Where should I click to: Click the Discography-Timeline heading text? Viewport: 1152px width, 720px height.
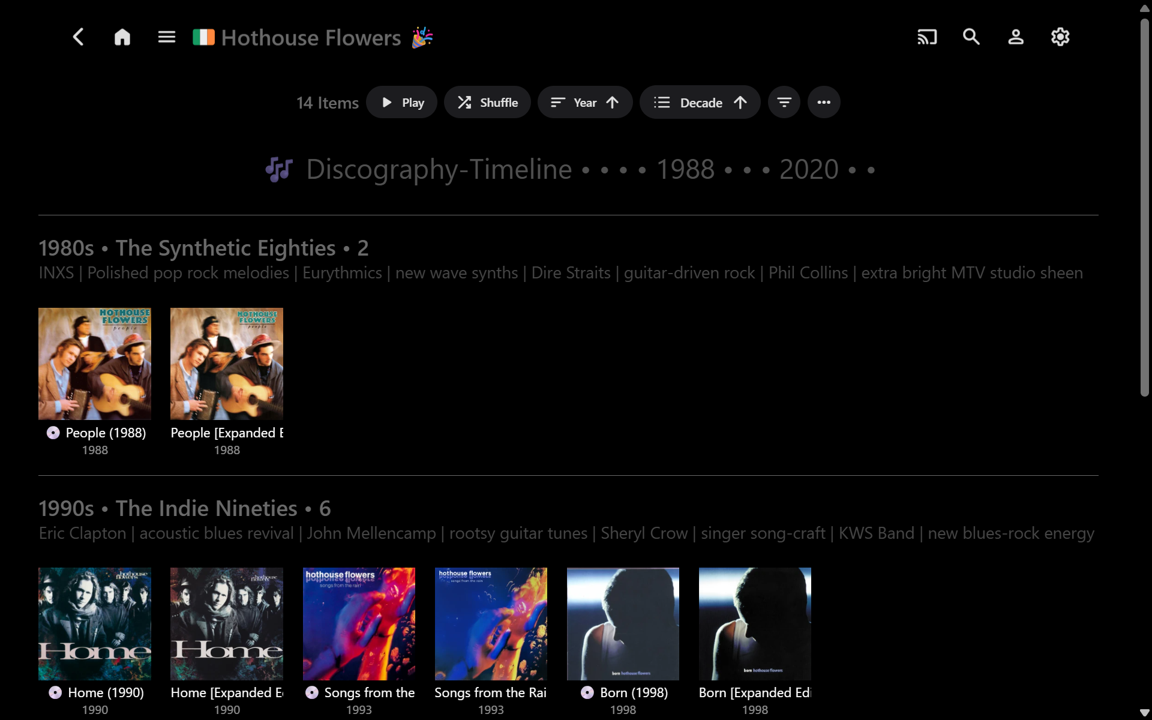(x=439, y=169)
